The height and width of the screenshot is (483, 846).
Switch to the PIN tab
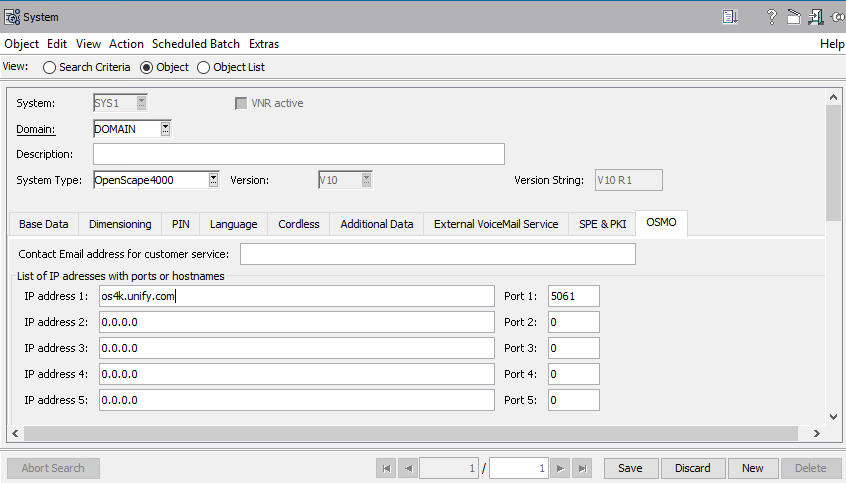click(x=181, y=225)
